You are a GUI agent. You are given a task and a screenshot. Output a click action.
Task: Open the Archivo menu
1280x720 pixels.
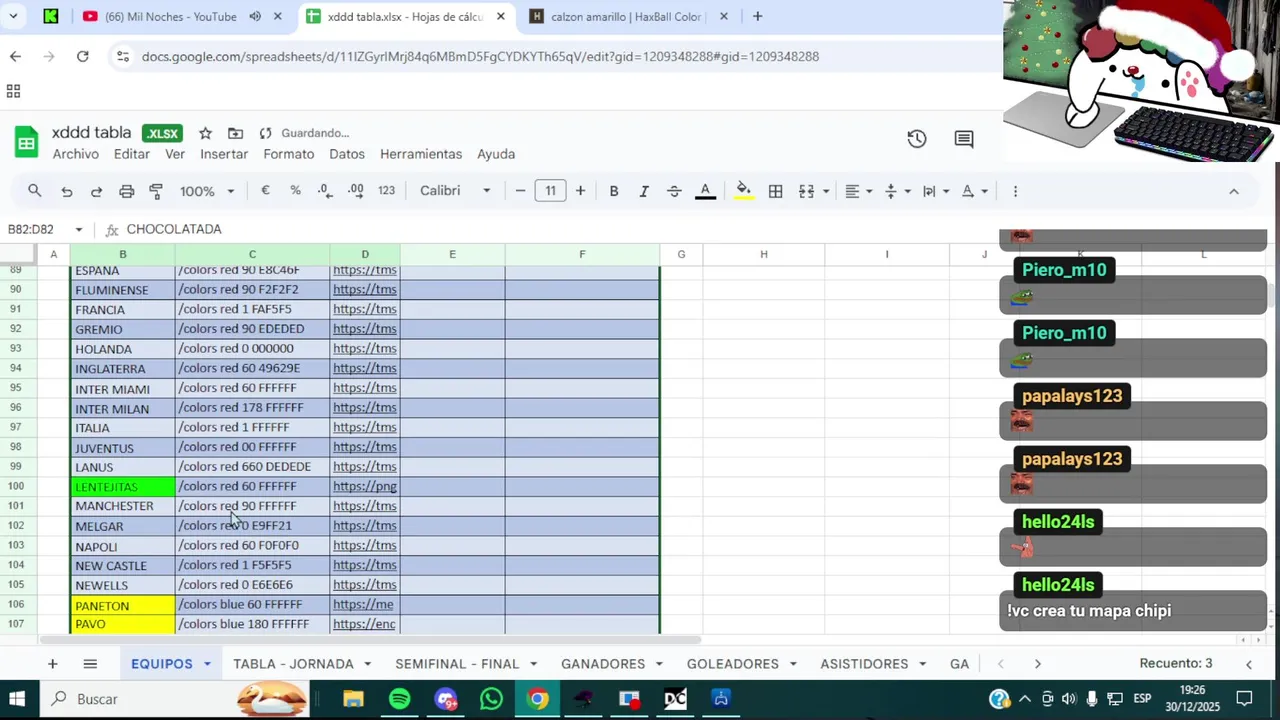tap(76, 154)
